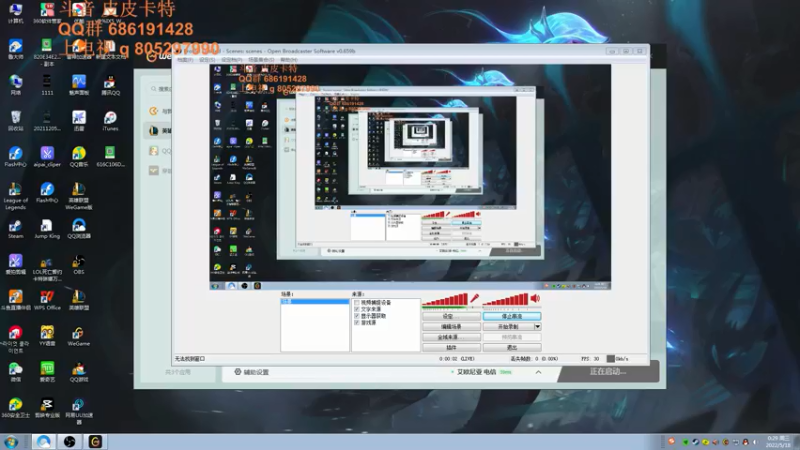This screenshot has height=450, width=800.
Task: Open the Windows Start menu
Action: coord(11,442)
